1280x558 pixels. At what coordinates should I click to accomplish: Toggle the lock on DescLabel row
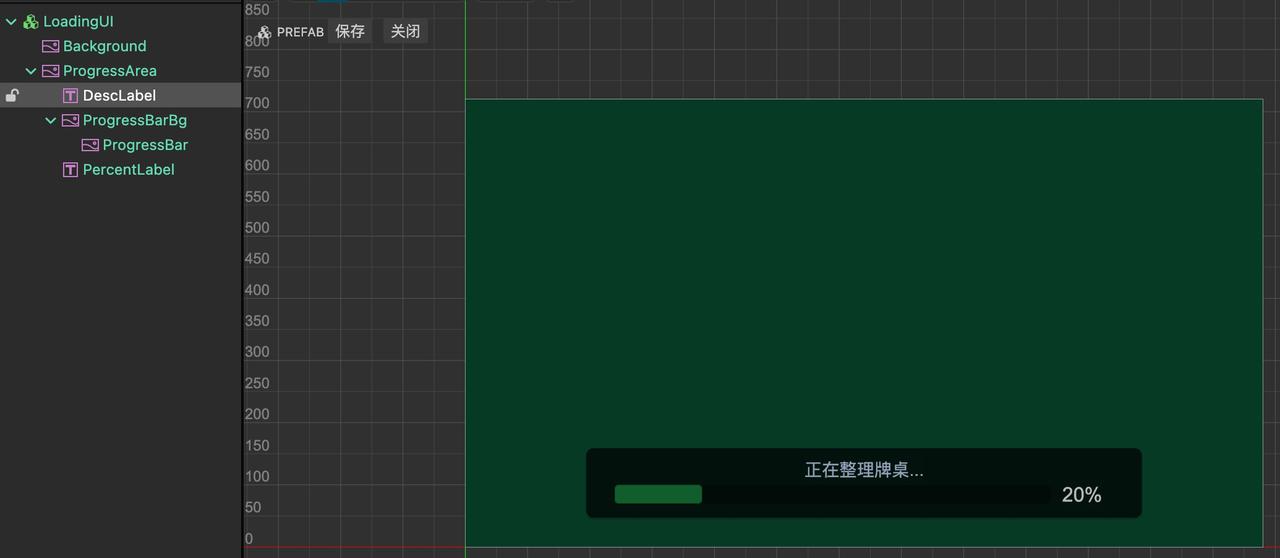point(12,96)
